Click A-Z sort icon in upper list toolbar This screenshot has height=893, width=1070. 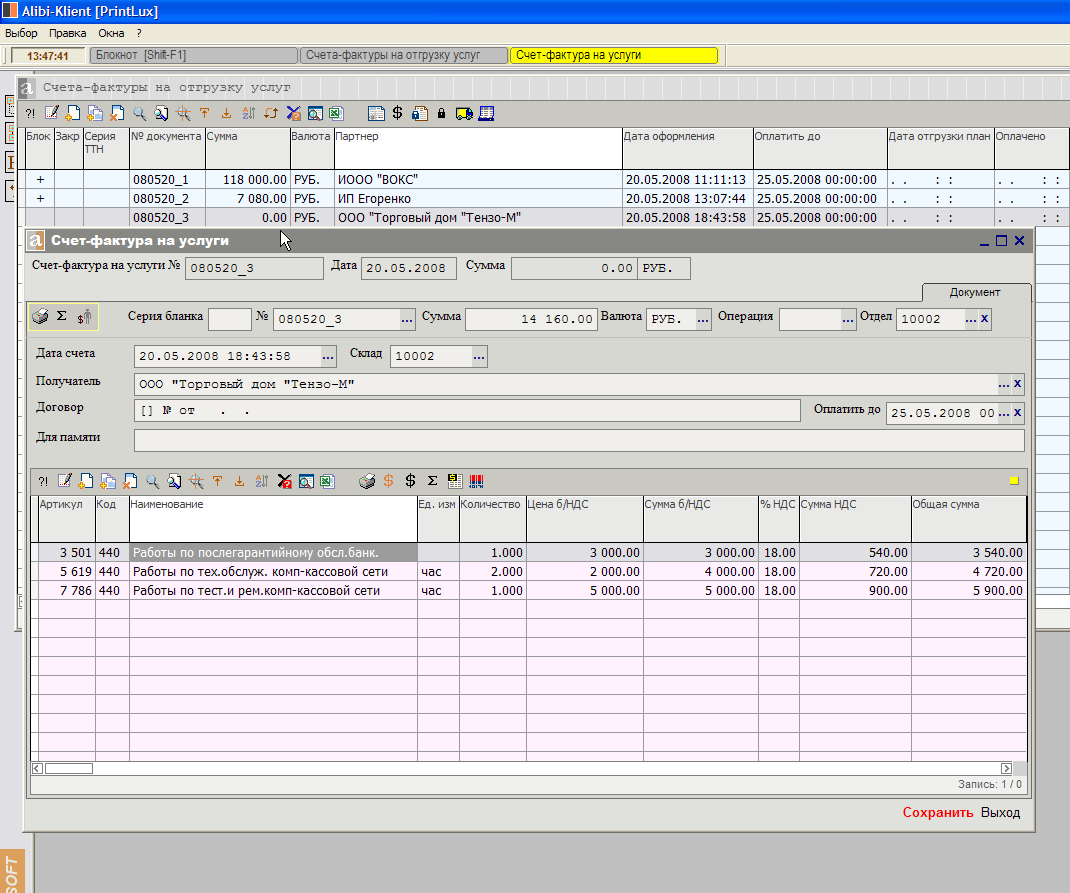tap(248, 113)
